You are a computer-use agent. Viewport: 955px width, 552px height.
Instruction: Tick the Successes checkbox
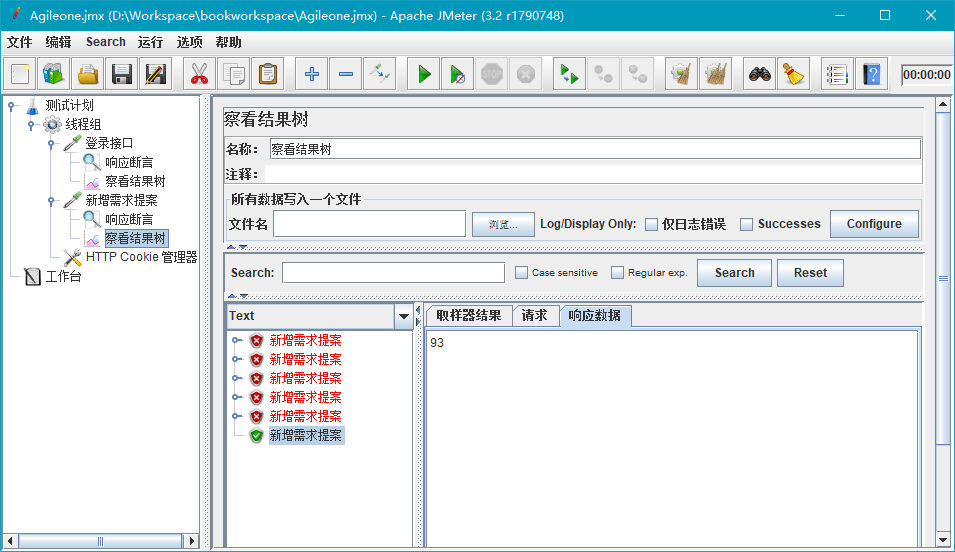click(x=746, y=224)
